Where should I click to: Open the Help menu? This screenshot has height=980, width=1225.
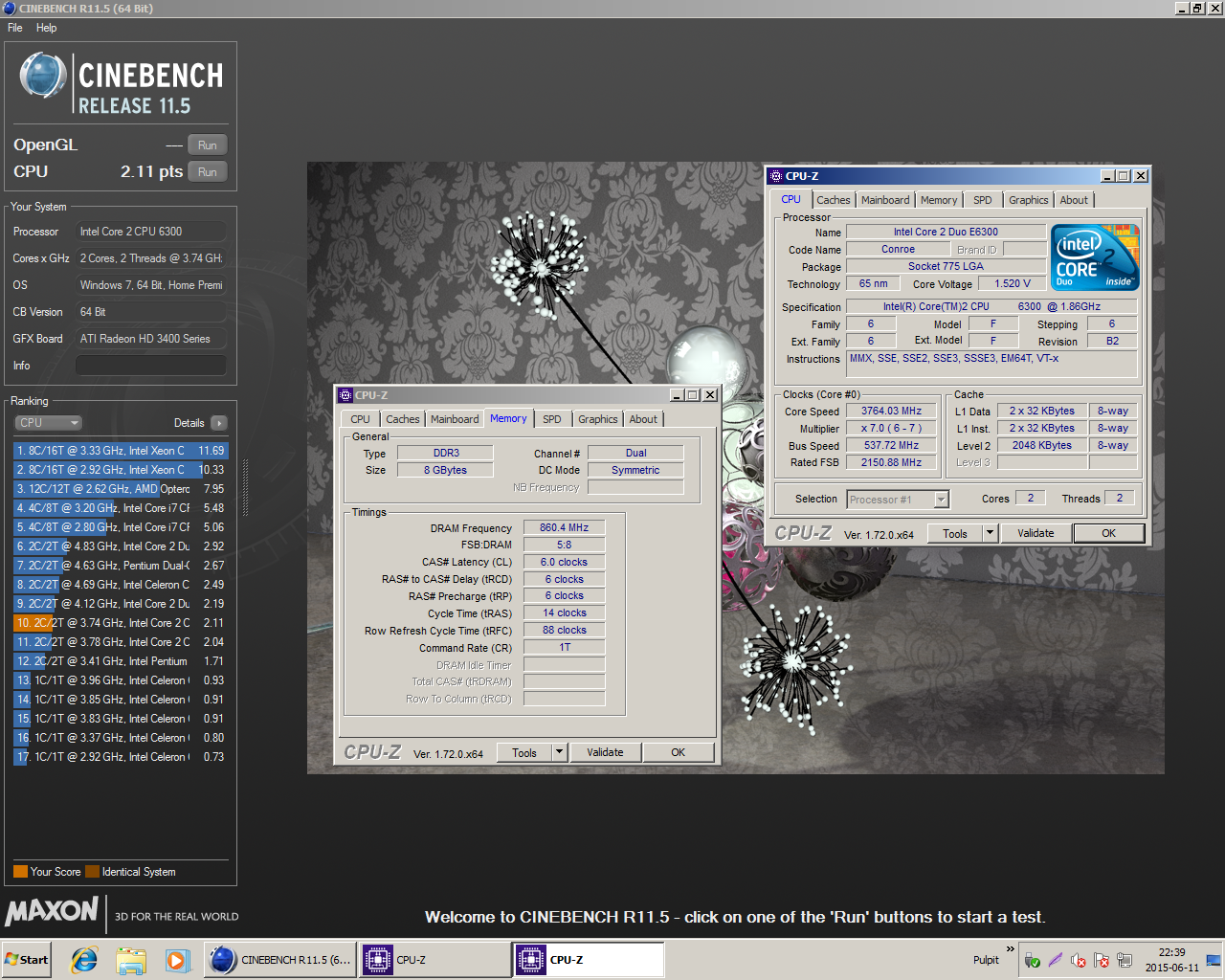tap(46, 28)
